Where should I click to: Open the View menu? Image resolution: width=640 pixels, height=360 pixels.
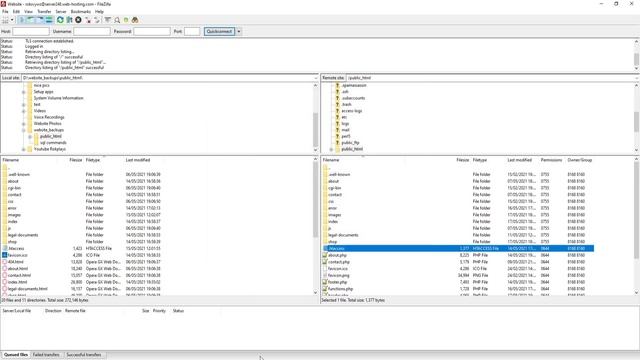tap(29, 12)
